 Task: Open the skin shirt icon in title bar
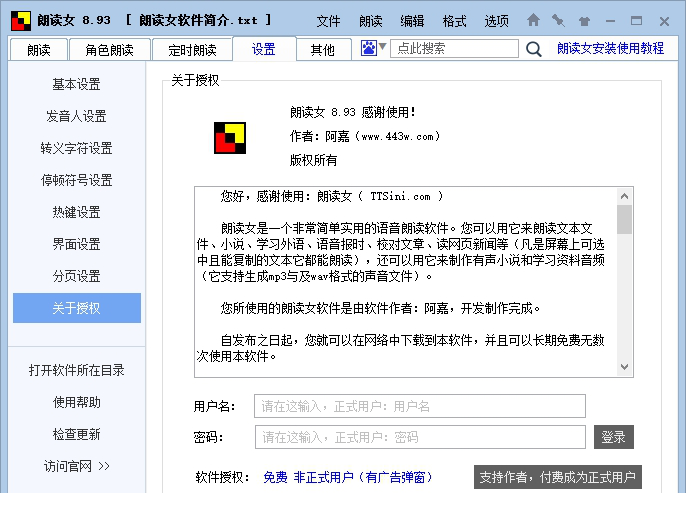click(584, 21)
